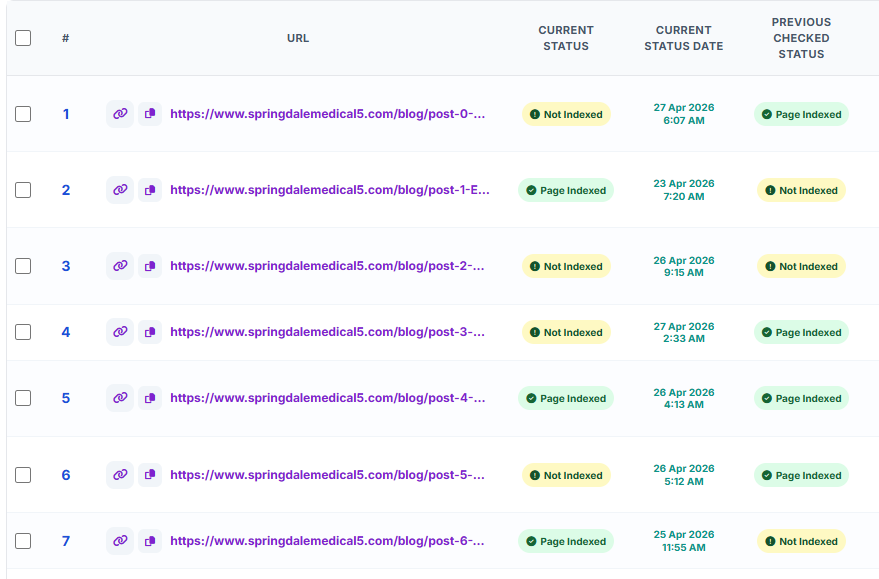The width and height of the screenshot is (879, 579).
Task: Check the checkbox for row 6
Action: click(23, 475)
